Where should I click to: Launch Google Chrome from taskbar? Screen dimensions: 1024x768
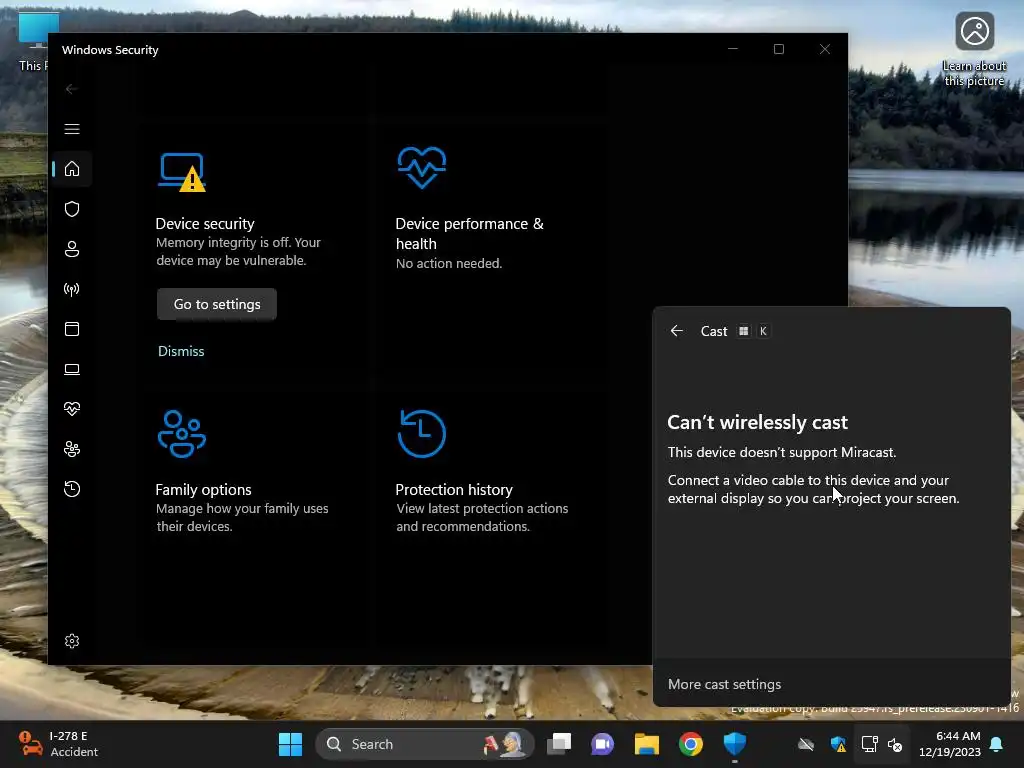(x=690, y=744)
